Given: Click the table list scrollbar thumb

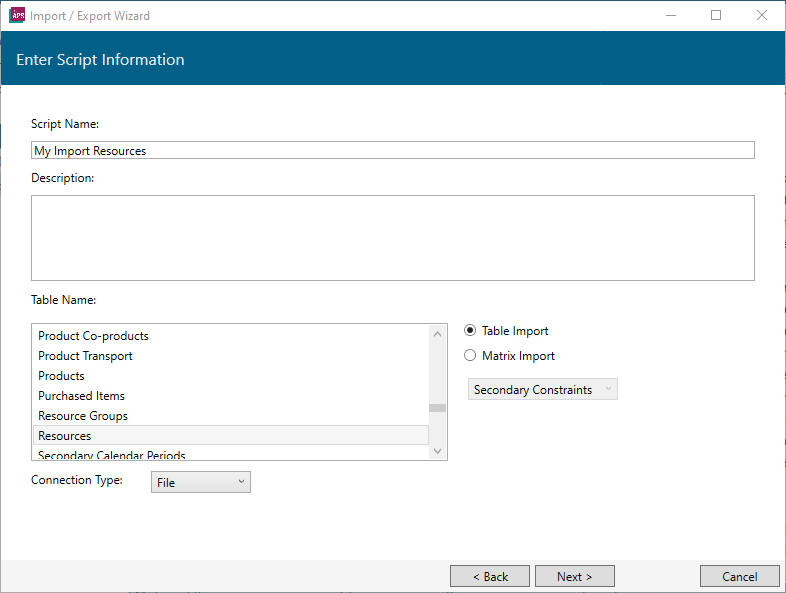Looking at the screenshot, I should (x=437, y=408).
